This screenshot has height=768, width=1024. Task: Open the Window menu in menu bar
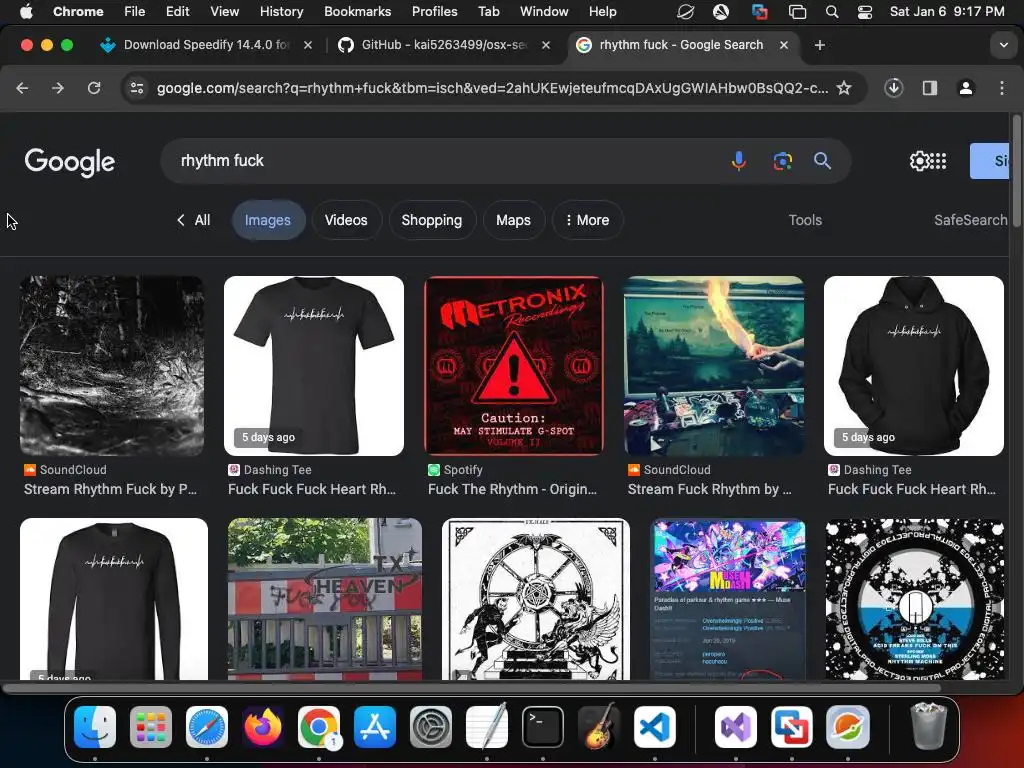pos(543,11)
